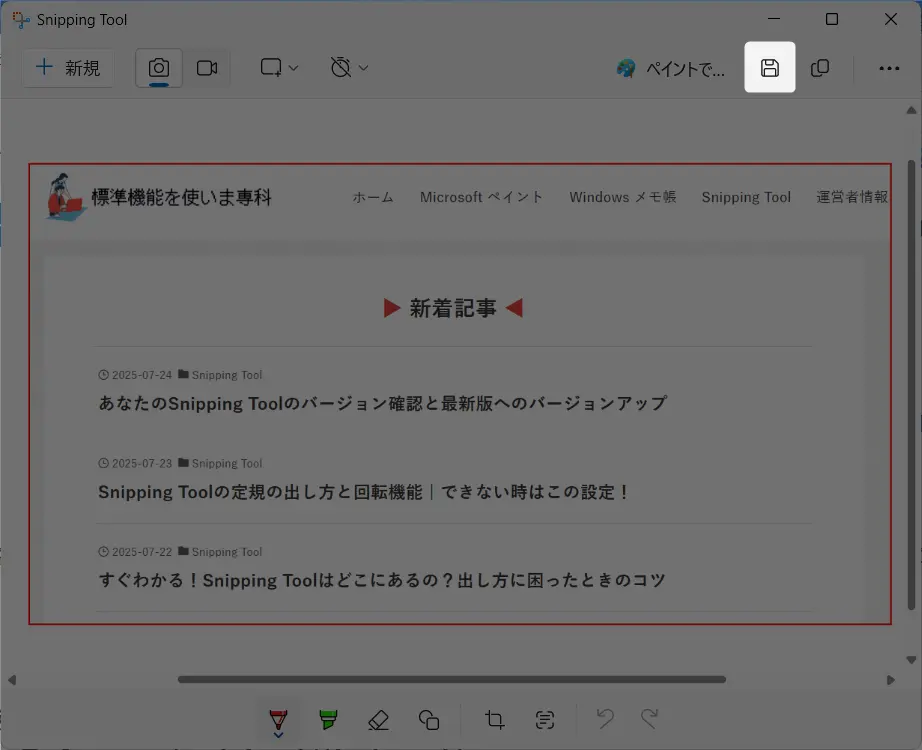This screenshot has height=750, width=922.
Task: Click the Snipping Tool title bar app icon
Action: coord(21,20)
